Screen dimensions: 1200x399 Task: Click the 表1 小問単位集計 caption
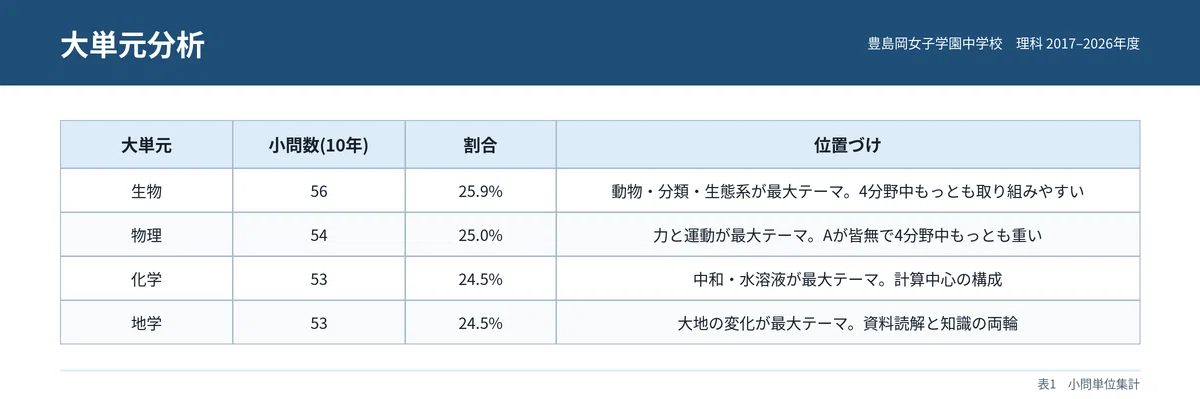[x=1089, y=383]
